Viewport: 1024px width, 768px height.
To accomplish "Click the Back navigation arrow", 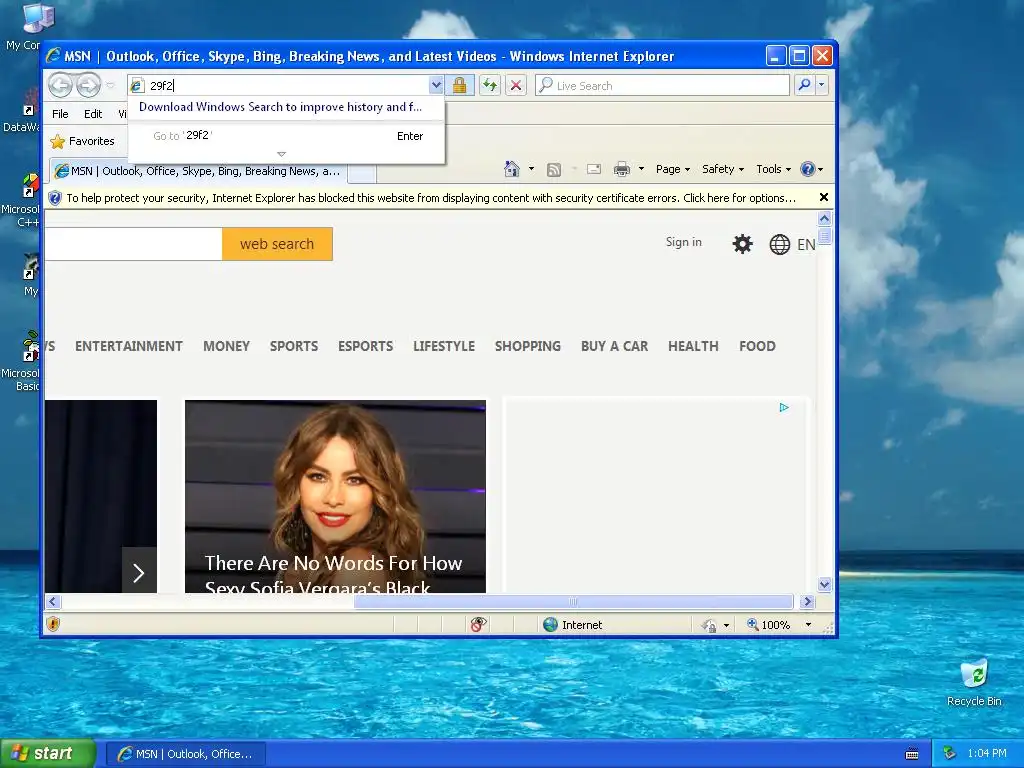I will click(60, 85).
